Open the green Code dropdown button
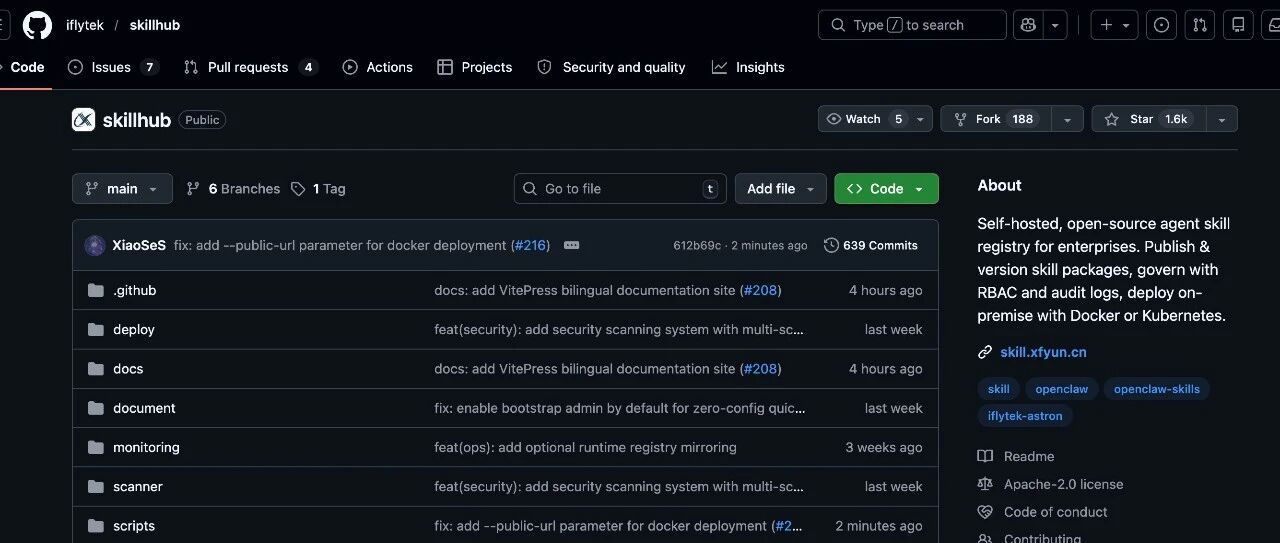Screen dimensions: 1280x543 pos(886,188)
